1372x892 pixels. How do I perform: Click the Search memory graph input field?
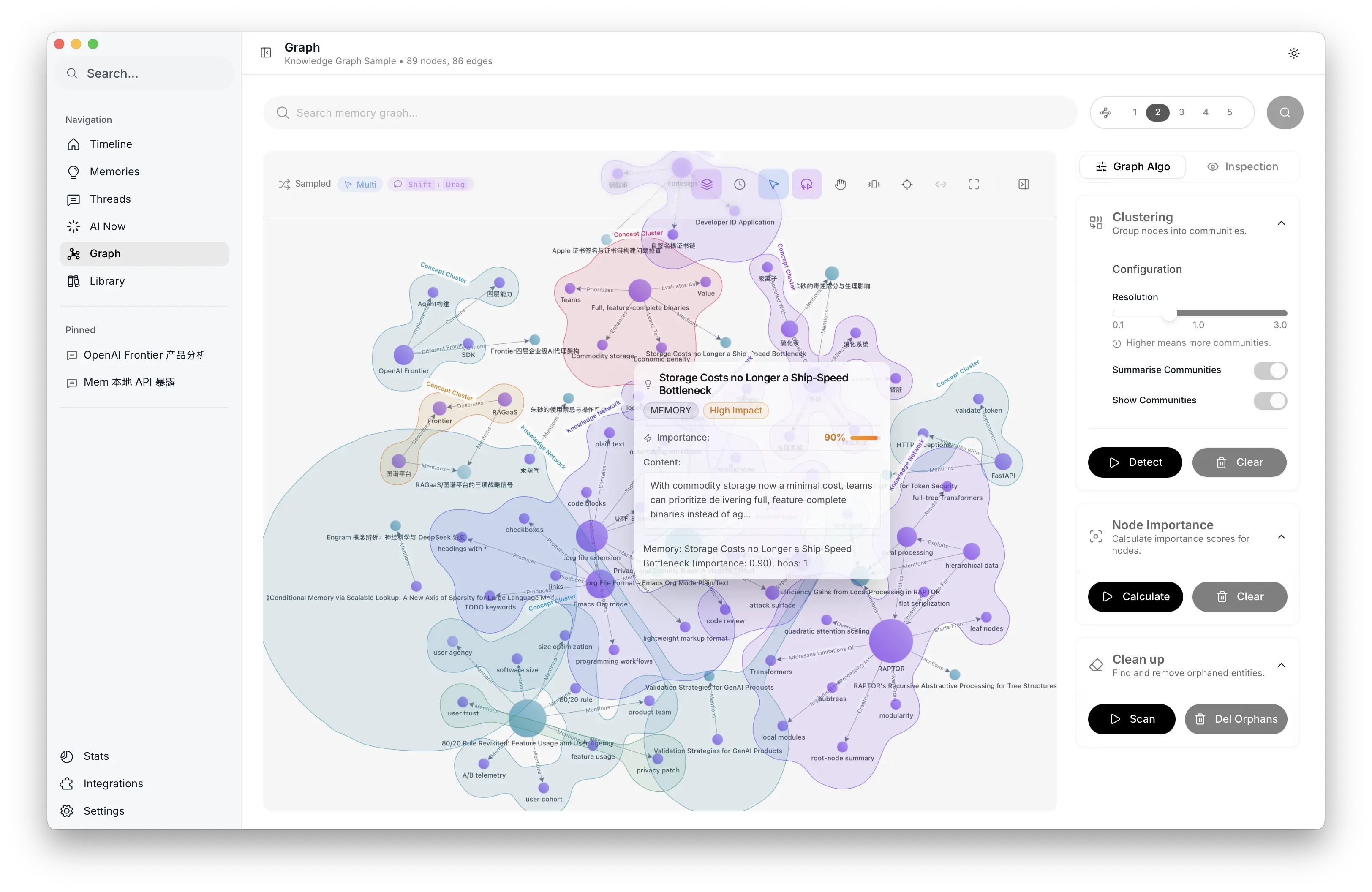[x=669, y=113]
